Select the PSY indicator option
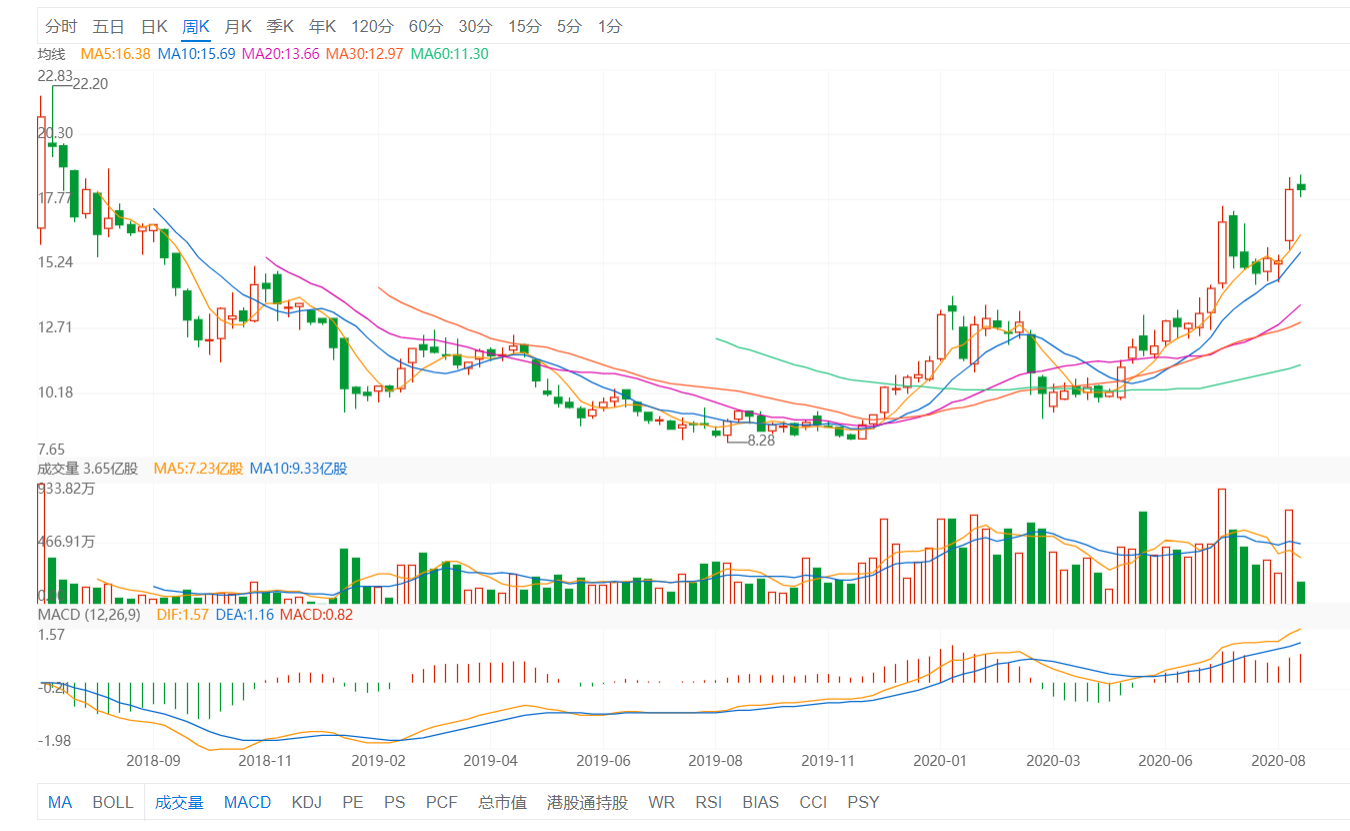The width and height of the screenshot is (1350, 831). (863, 802)
